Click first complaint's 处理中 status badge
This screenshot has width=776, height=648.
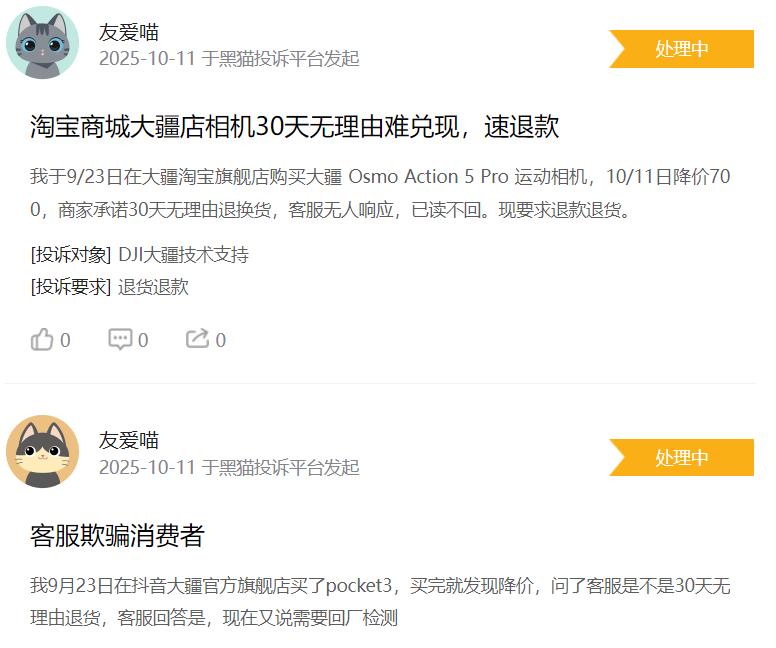point(681,49)
